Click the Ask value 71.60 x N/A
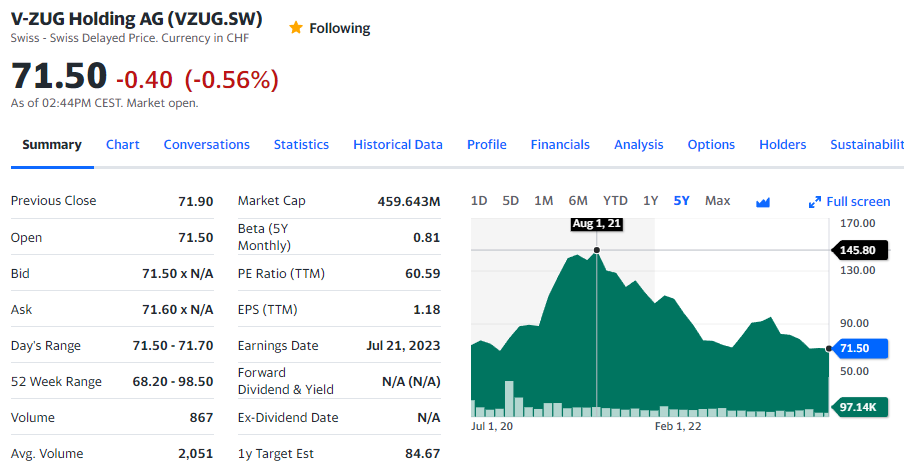The image size is (904, 463). (x=178, y=310)
